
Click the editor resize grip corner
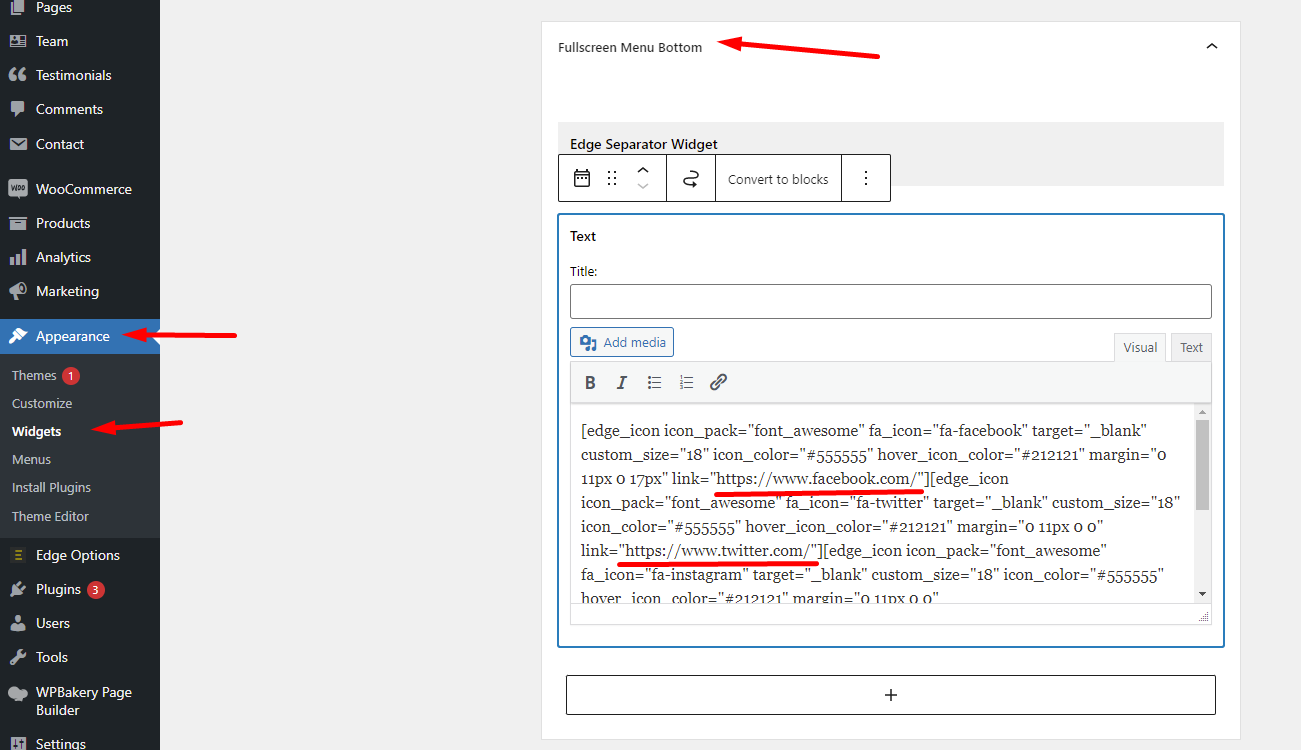pyautogui.click(x=1204, y=617)
